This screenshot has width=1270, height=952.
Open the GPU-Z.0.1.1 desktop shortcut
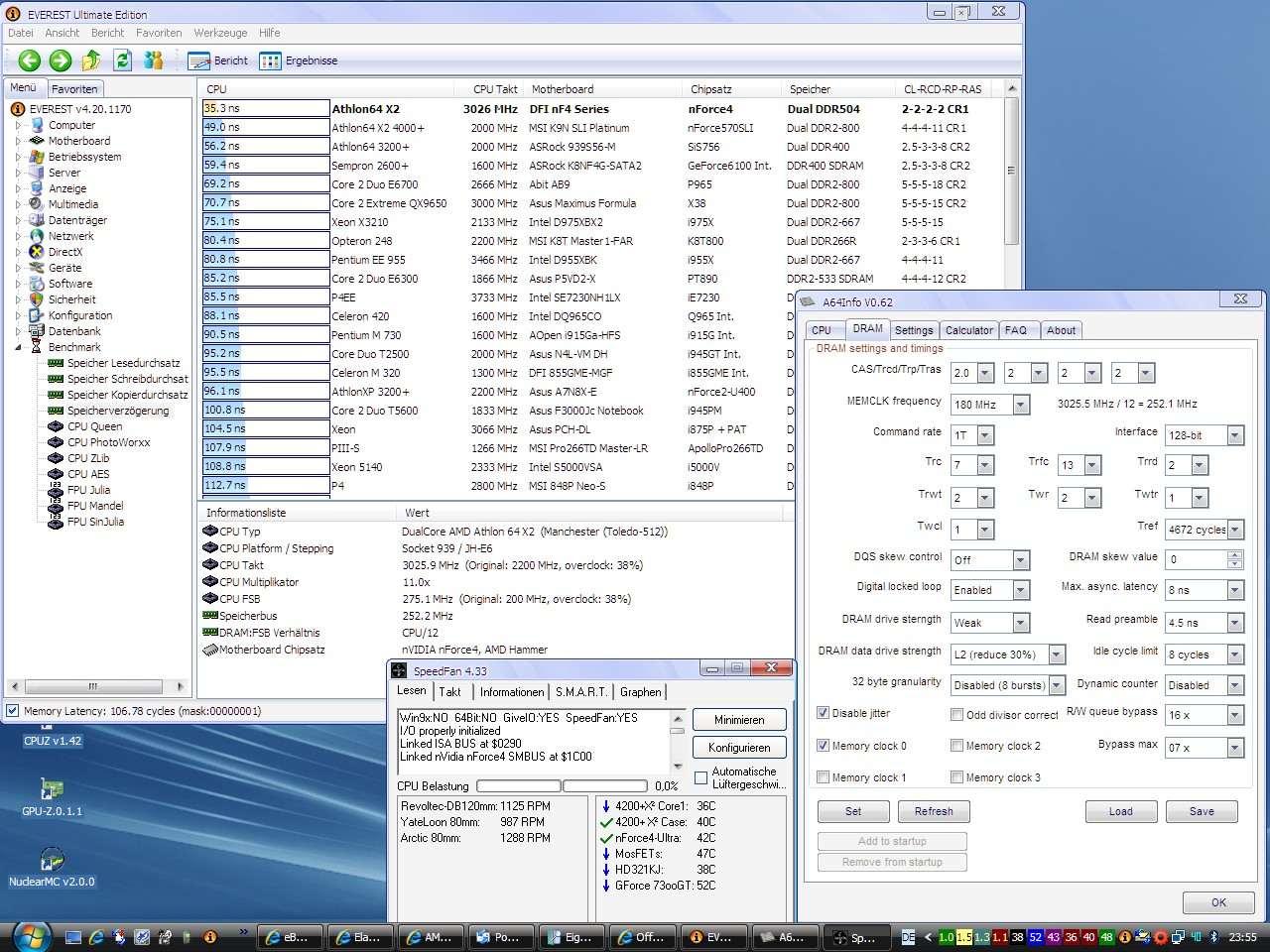(53, 798)
